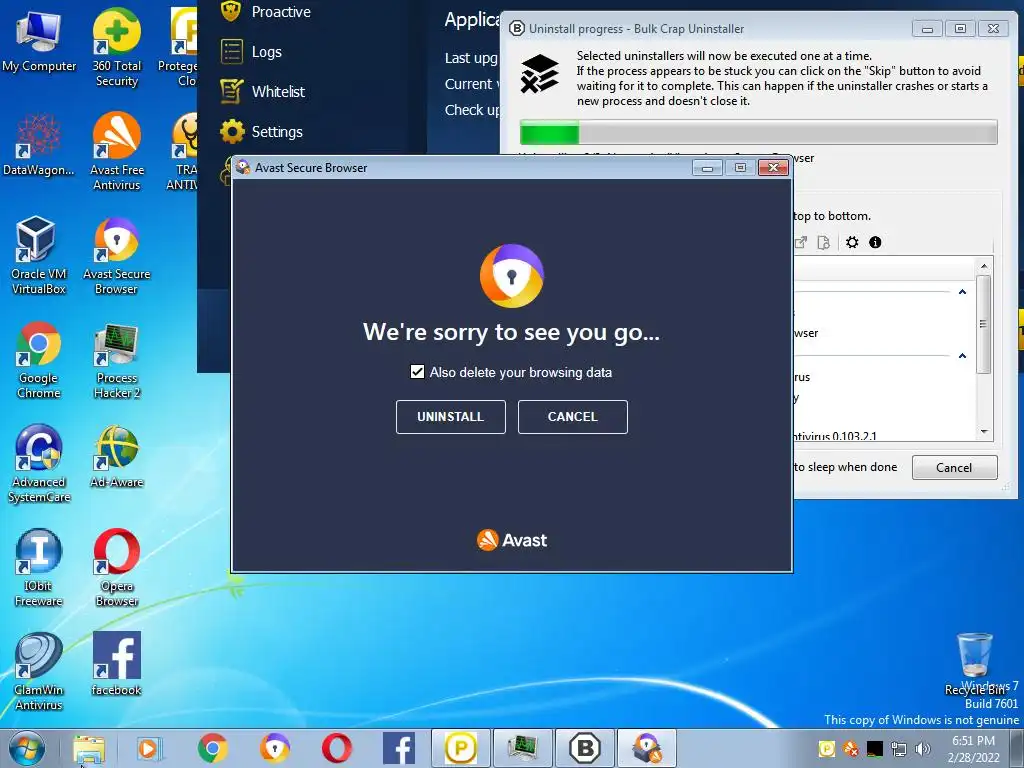Click the UNINSTALL button in Avast dialog
The width and height of the screenshot is (1024, 768).
[451, 417]
